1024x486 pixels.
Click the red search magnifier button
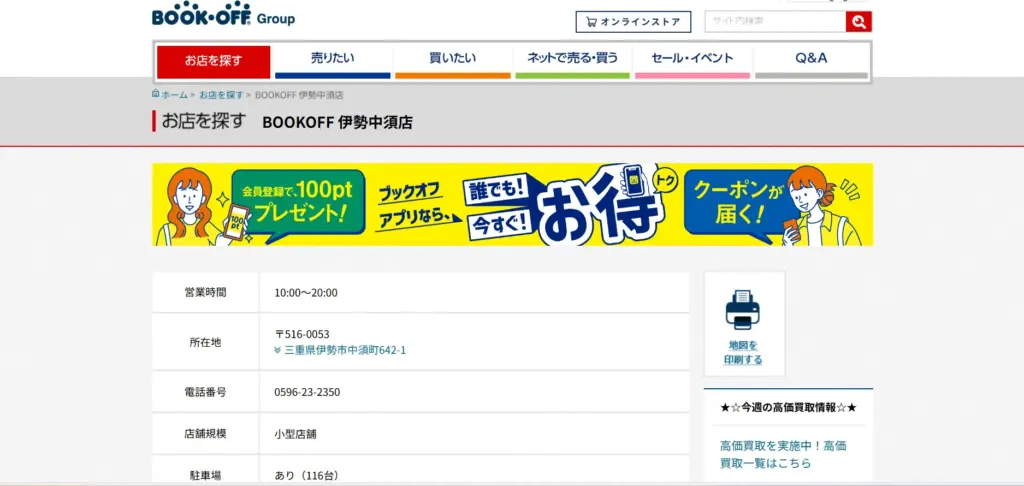click(858, 22)
